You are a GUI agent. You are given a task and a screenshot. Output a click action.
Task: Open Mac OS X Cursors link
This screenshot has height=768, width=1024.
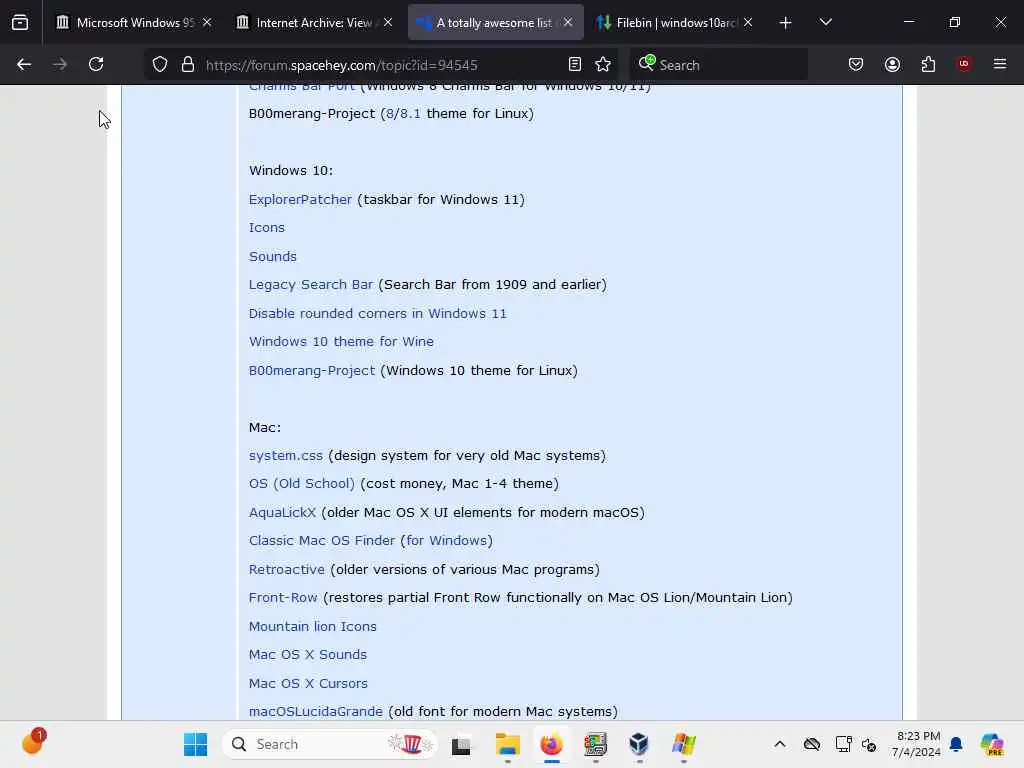coord(308,683)
